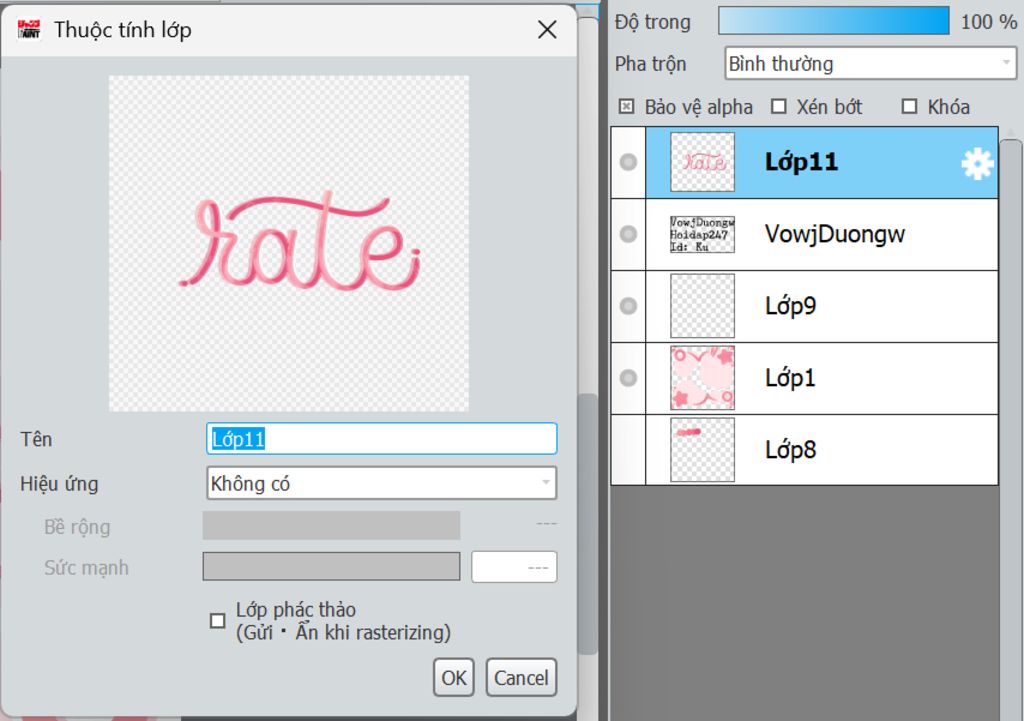Hide the Lớp1 layer
Viewport: 1024px width, 721px height.
coord(628,377)
